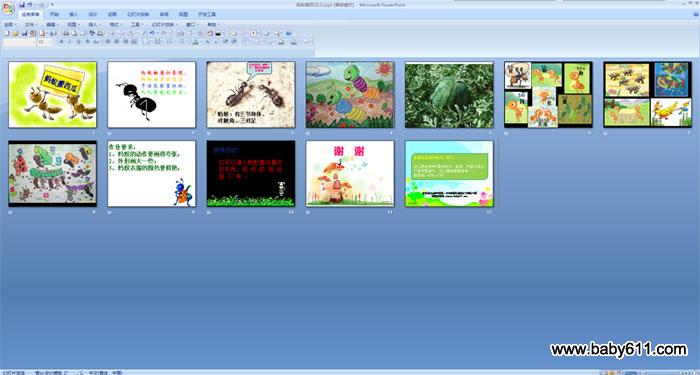Click the Open folder icon in the toolbar
The image size is (700, 375).
pyautogui.click(x=15, y=33)
